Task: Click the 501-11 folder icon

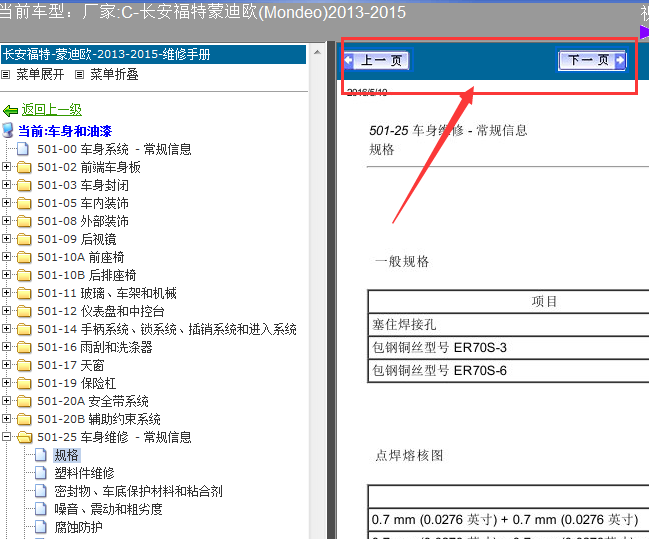Action: (x=24, y=293)
